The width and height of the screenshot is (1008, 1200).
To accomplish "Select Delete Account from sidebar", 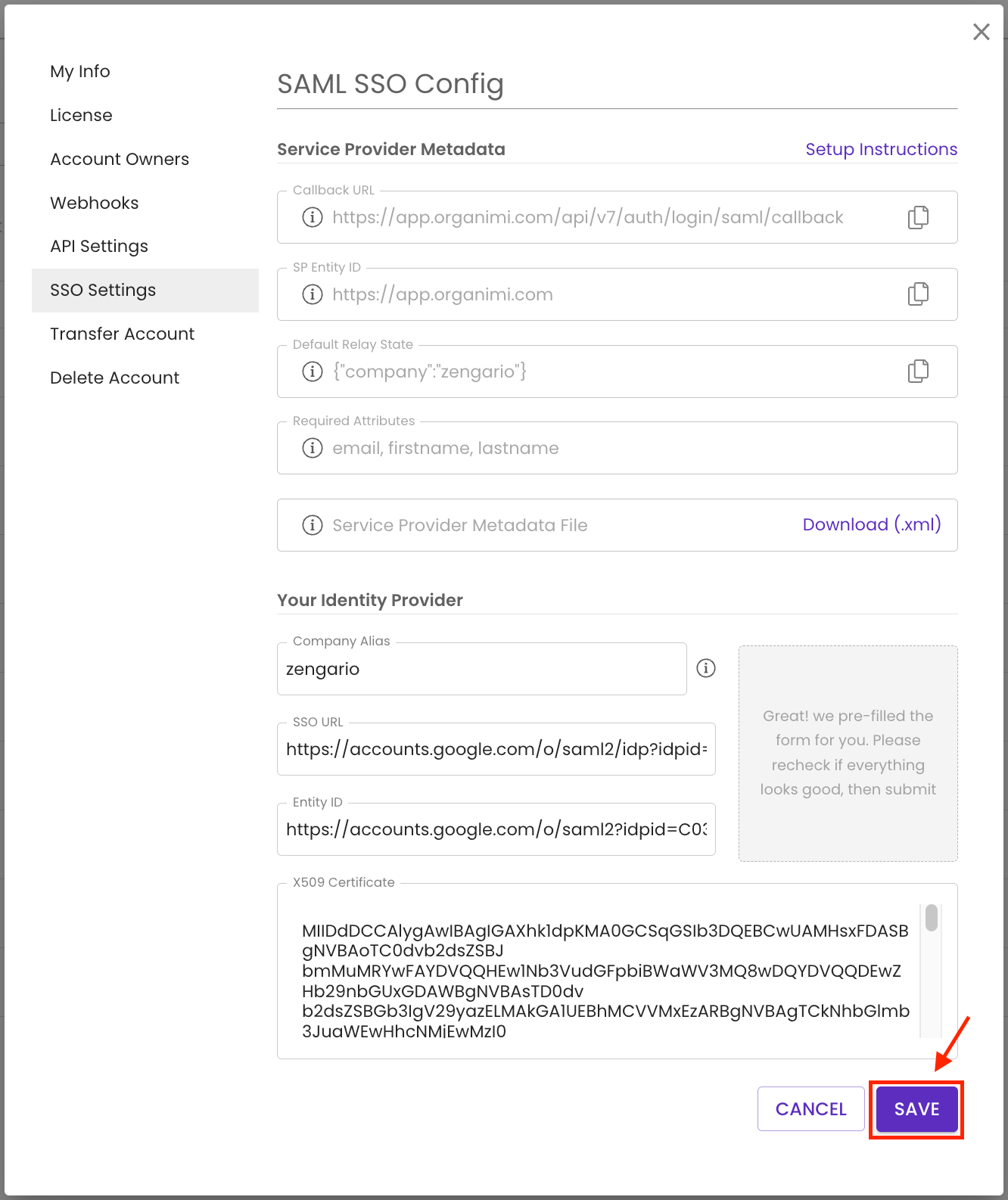I will pyautogui.click(x=114, y=377).
